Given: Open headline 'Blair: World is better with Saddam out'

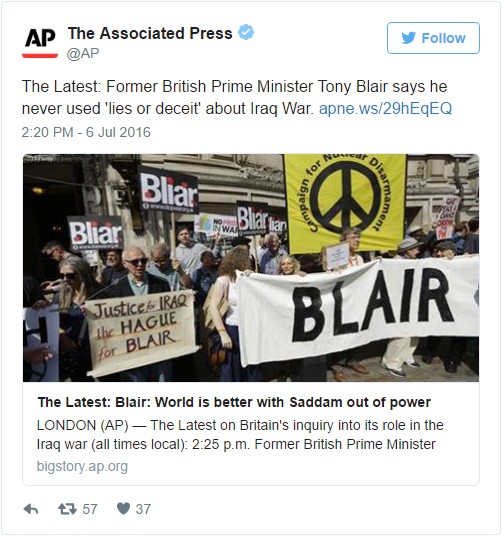Looking at the screenshot, I should [234, 402].
